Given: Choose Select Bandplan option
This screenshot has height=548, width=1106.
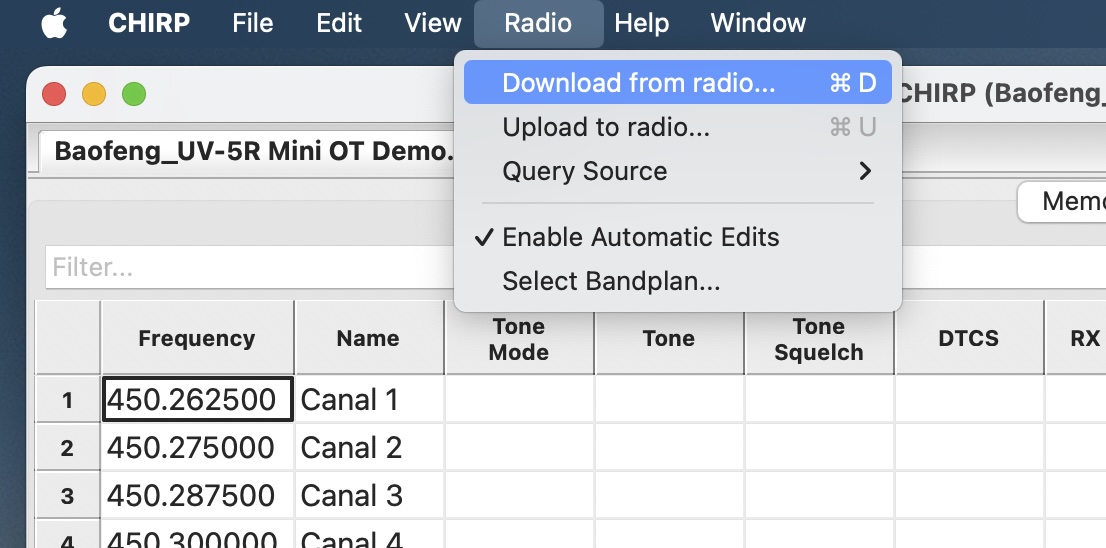Looking at the screenshot, I should (x=678, y=281).
